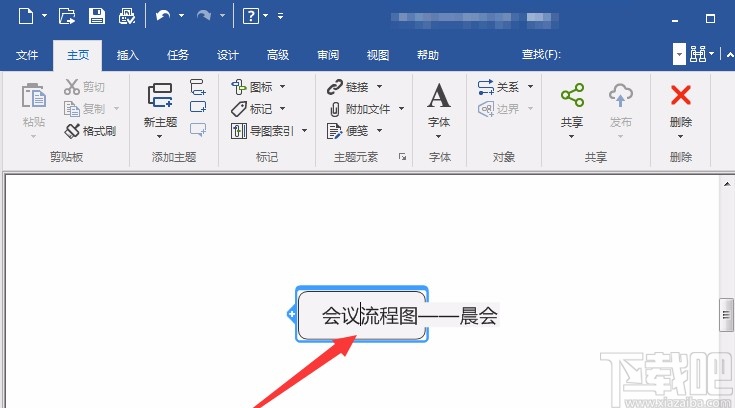
Task: Save the map with the floppy disk icon
Action: pos(97,16)
